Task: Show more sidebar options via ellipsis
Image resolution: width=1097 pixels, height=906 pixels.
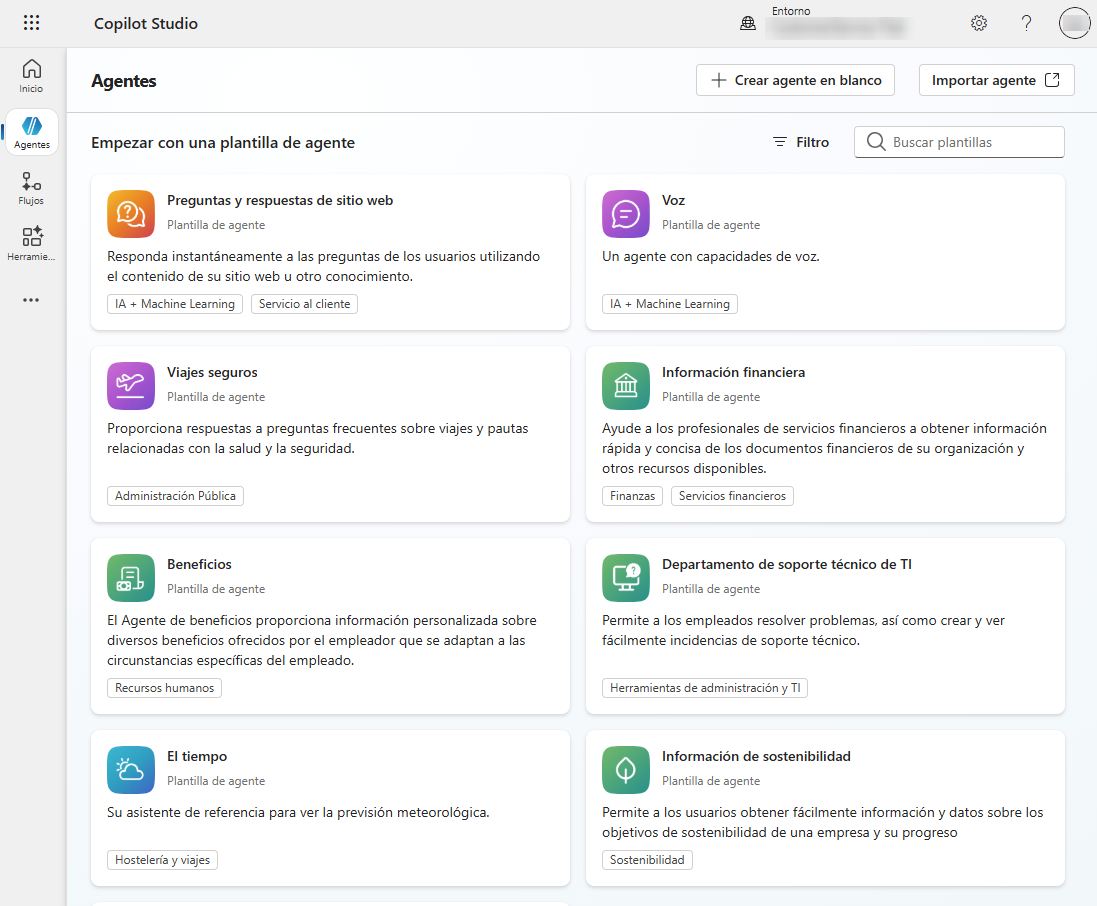Action: tap(31, 300)
